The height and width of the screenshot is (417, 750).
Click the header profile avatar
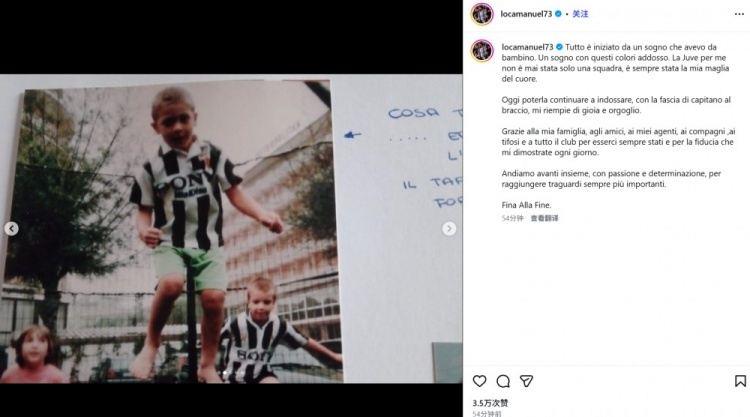482,14
